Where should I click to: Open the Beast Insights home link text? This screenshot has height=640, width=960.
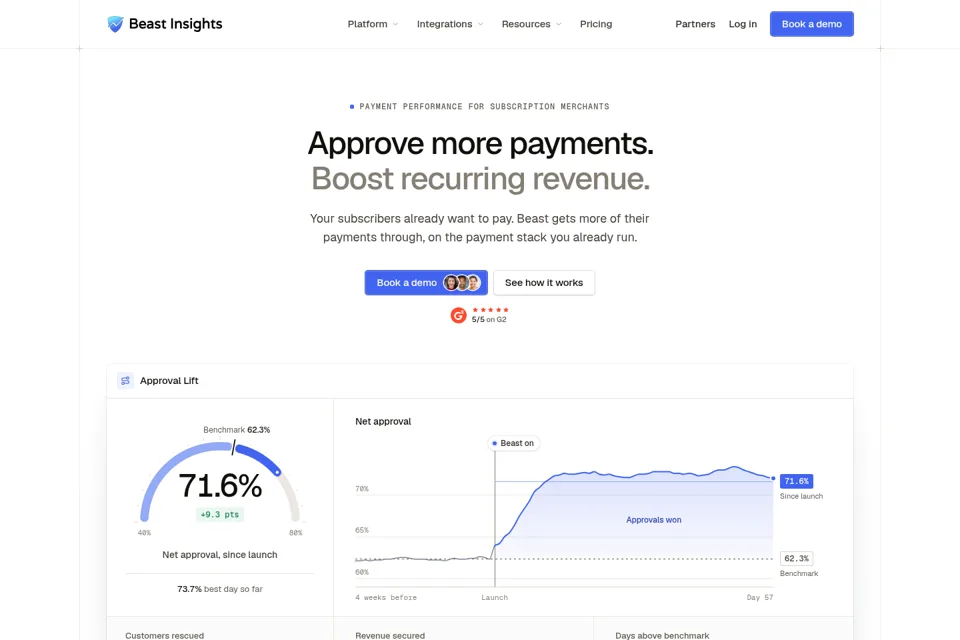[175, 24]
